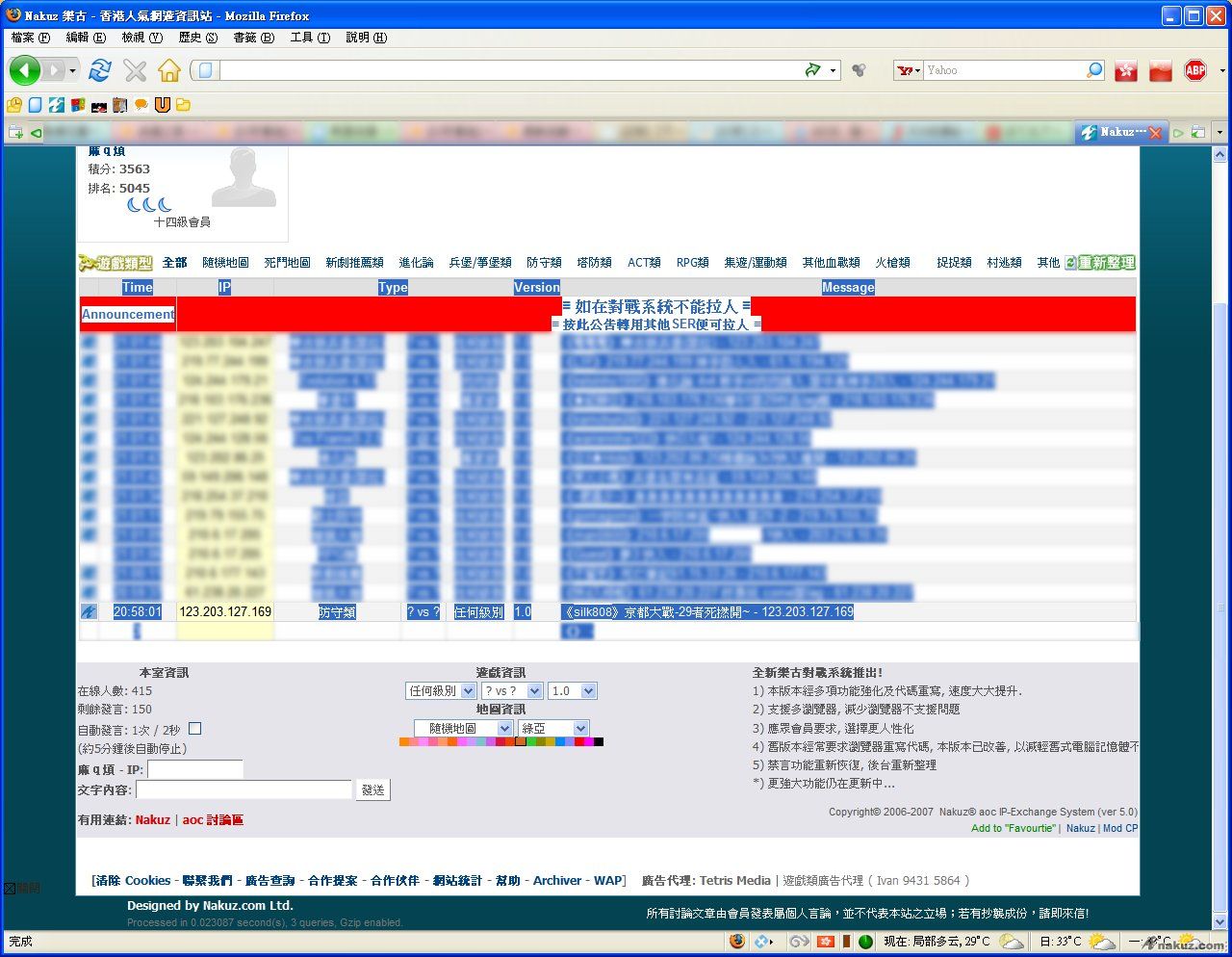
Task: Click the green Back navigation button
Action: coord(25,70)
